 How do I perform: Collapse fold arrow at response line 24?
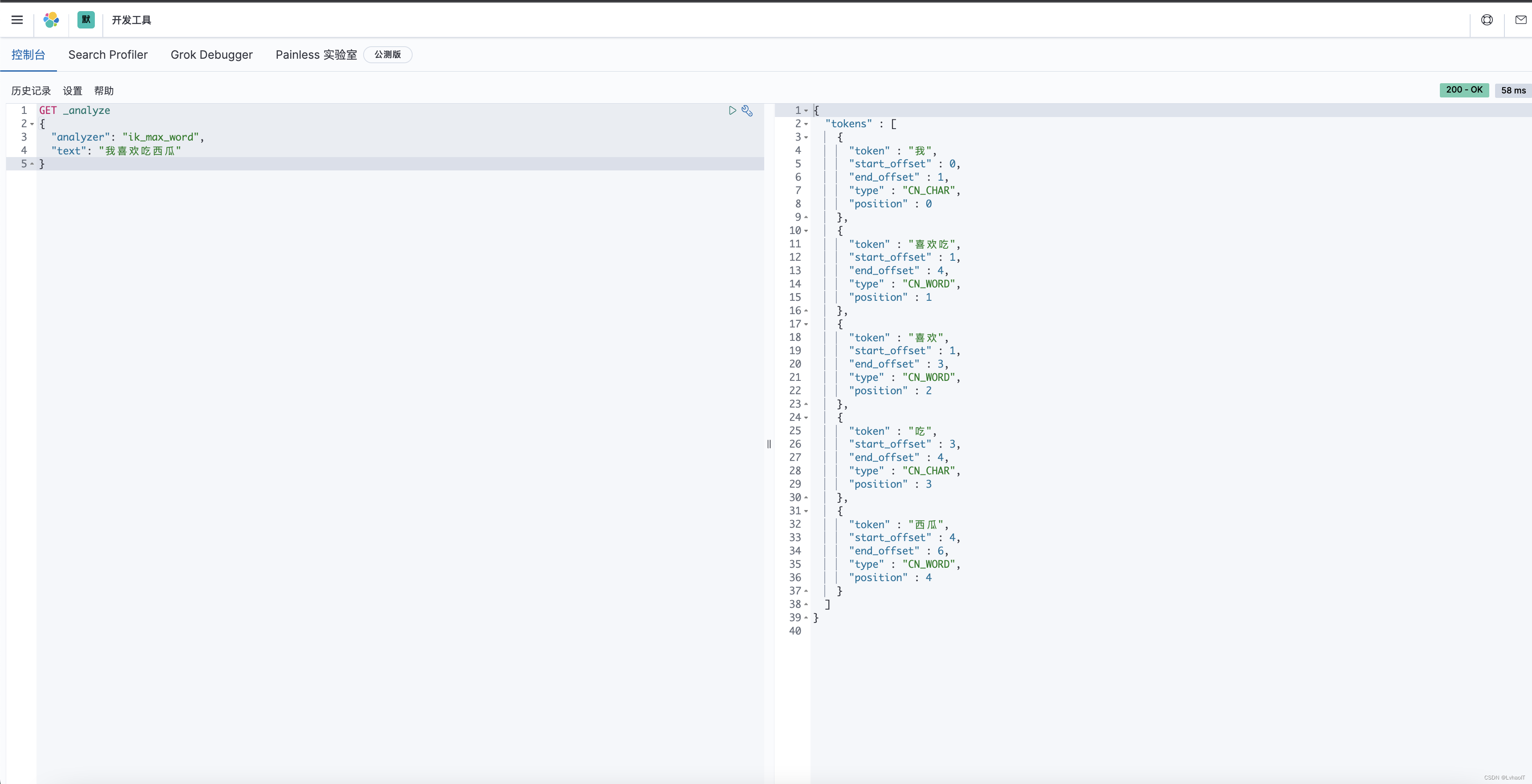click(806, 418)
